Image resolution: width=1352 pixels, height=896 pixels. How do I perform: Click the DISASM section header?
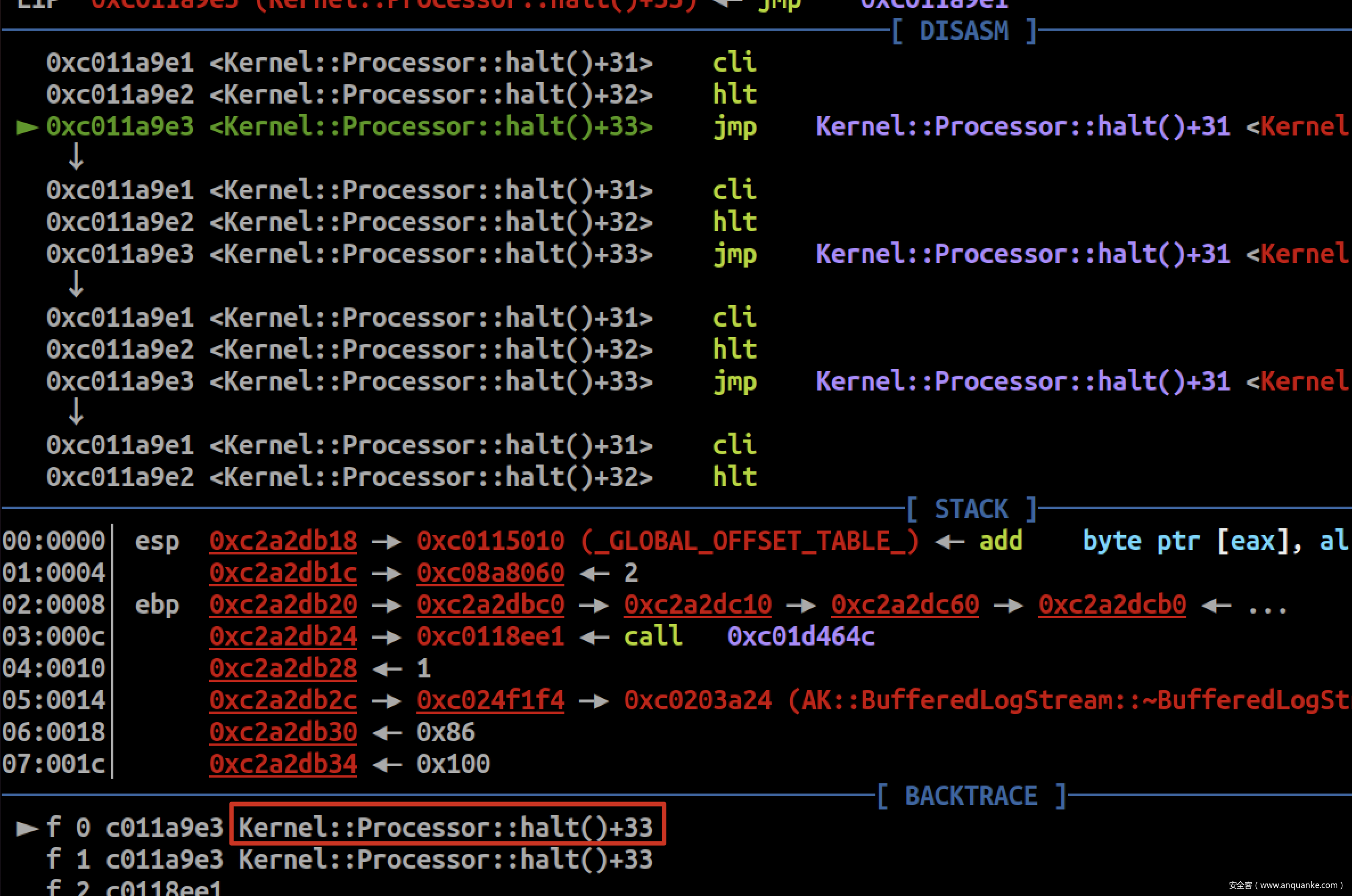click(964, 31)
